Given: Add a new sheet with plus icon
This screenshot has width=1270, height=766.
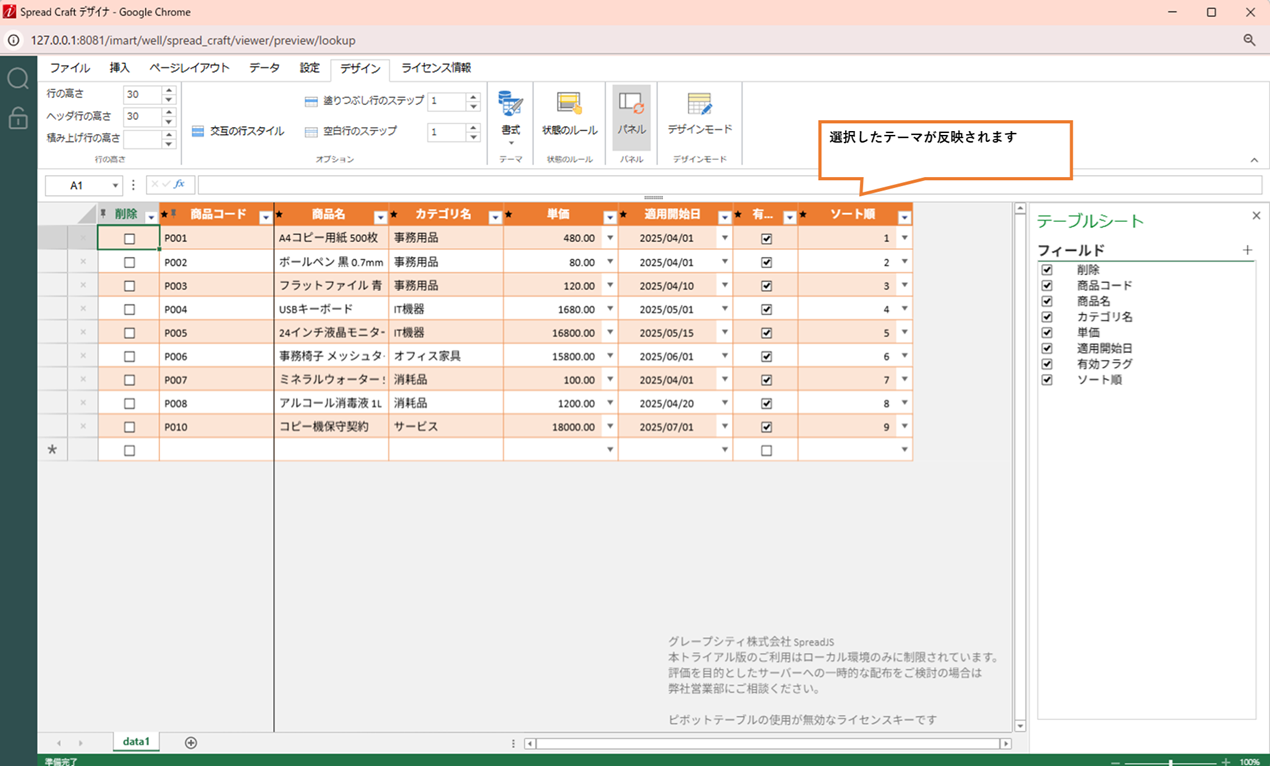Looking at the screenshot, I should 191,742.
